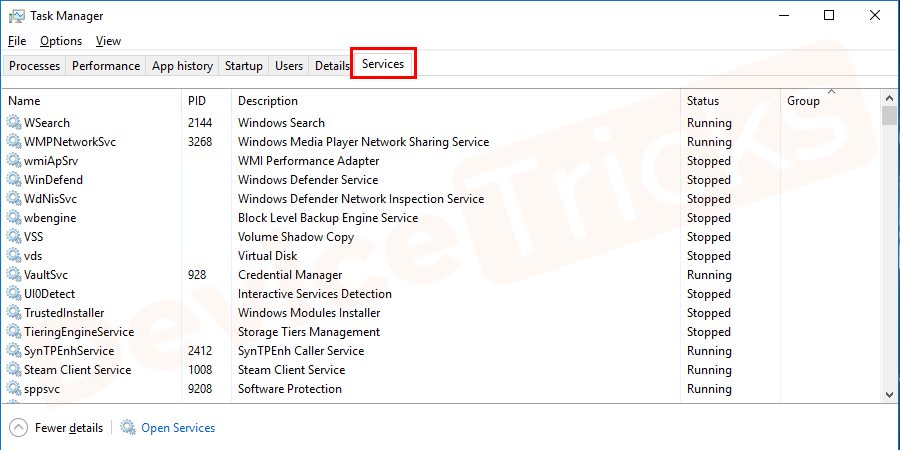Viewport: 900px width, 450px height.
Task: Click the gear icon beside Steam Client Service
Action: [x=14, y=368]
